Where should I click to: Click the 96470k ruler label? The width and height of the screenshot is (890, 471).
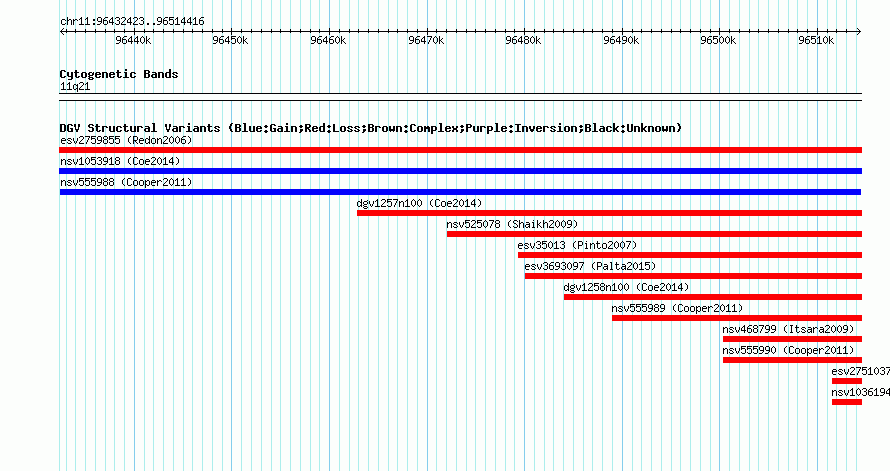click(x=426, y=40)
